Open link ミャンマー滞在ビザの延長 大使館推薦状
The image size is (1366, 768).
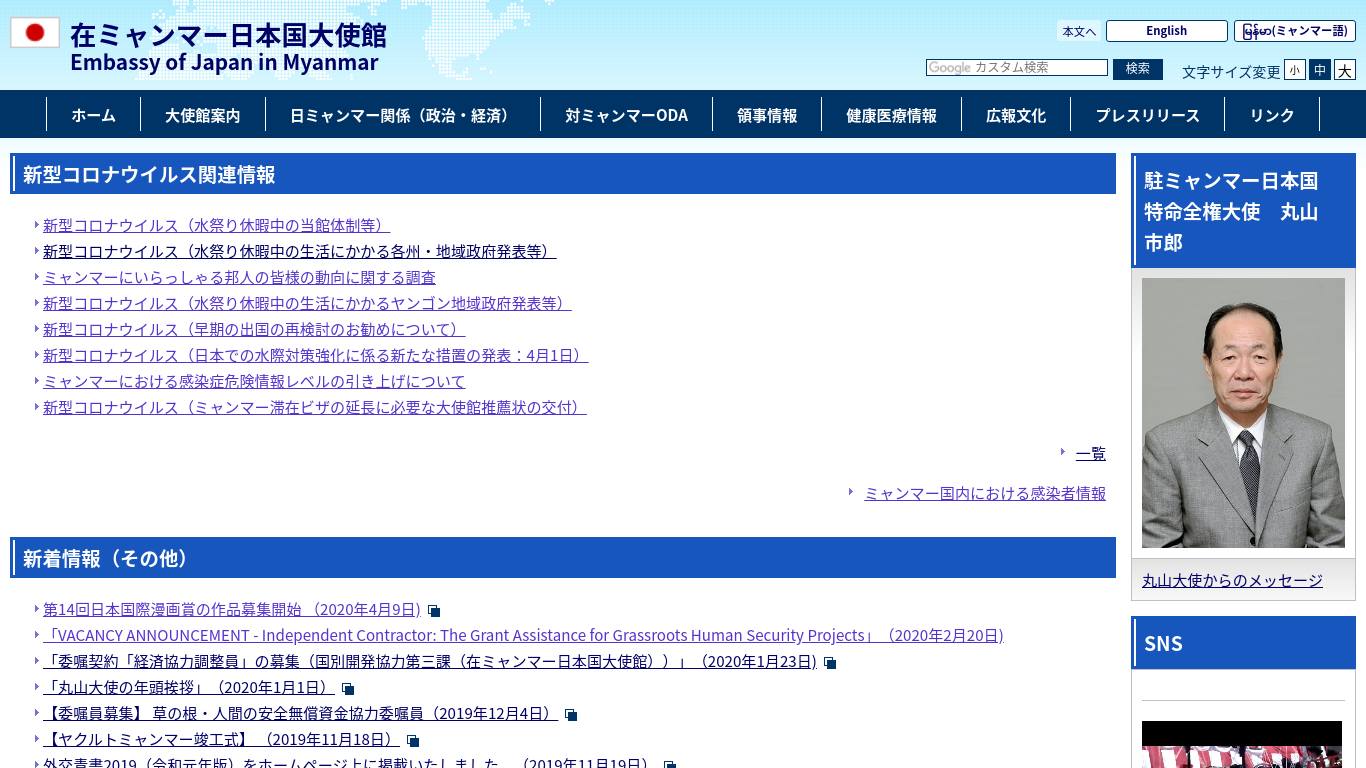[x=314, y=408]
